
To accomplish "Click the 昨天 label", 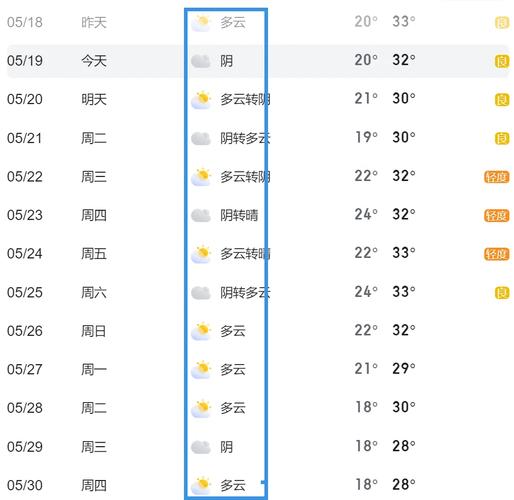I will click(x=94, y=23).
